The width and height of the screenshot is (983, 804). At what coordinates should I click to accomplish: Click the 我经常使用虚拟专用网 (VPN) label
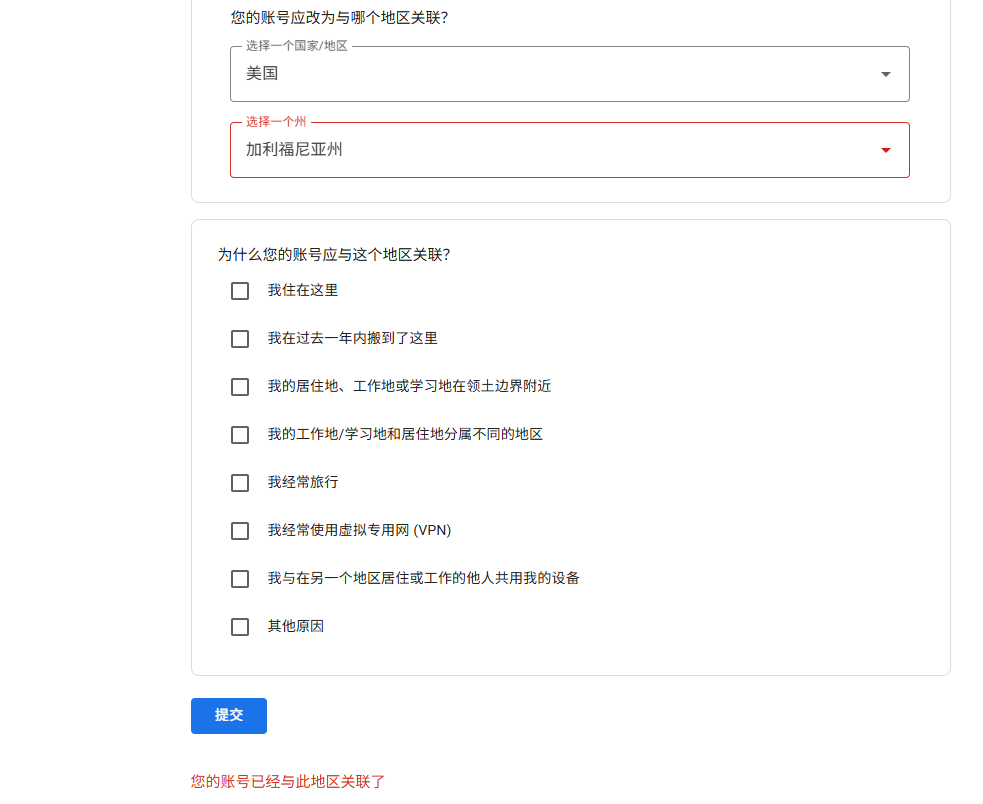click(x=359, y=531)
